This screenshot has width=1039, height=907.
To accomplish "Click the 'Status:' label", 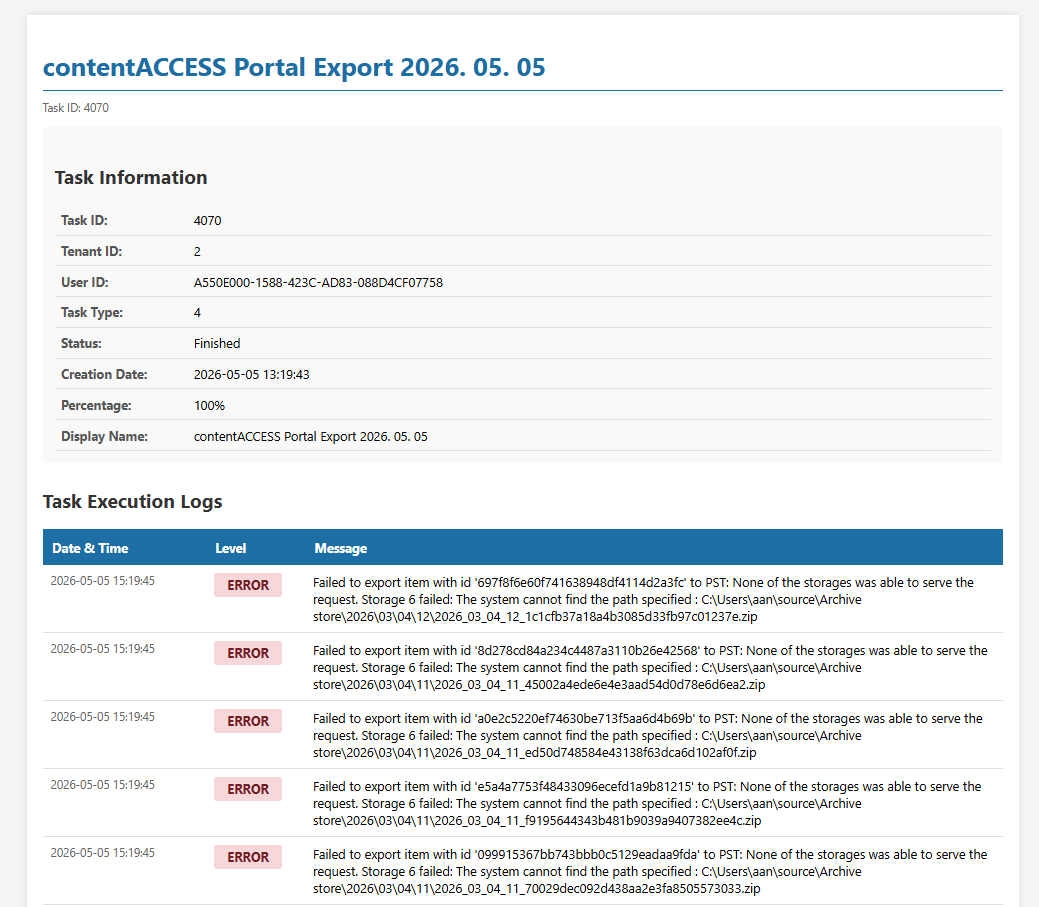I will coord(82,344).
